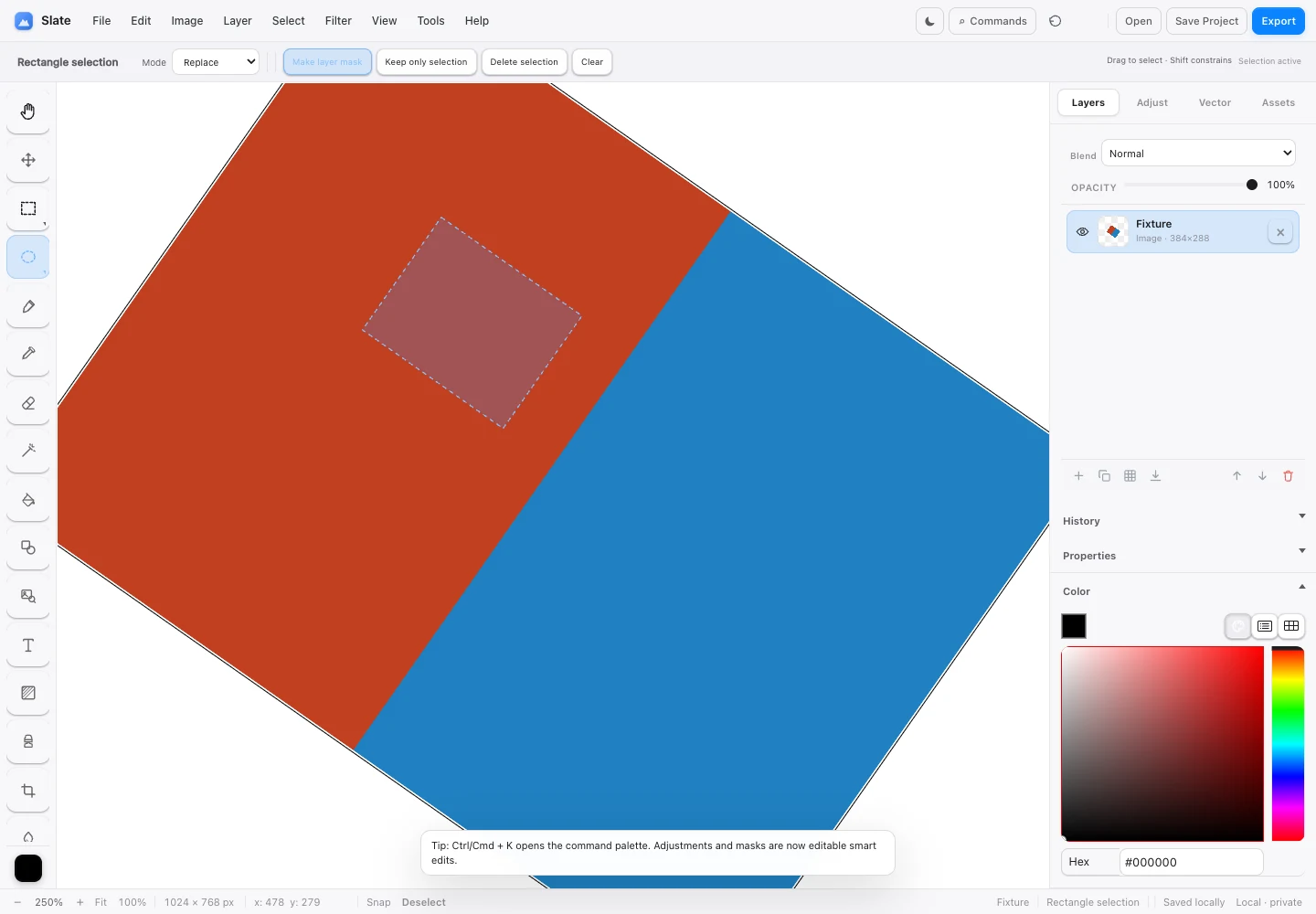Image resolution: width=1316 pixels, height=914 pixels.
Task: Switch to the Vector tab
Action: point(1215,102)
